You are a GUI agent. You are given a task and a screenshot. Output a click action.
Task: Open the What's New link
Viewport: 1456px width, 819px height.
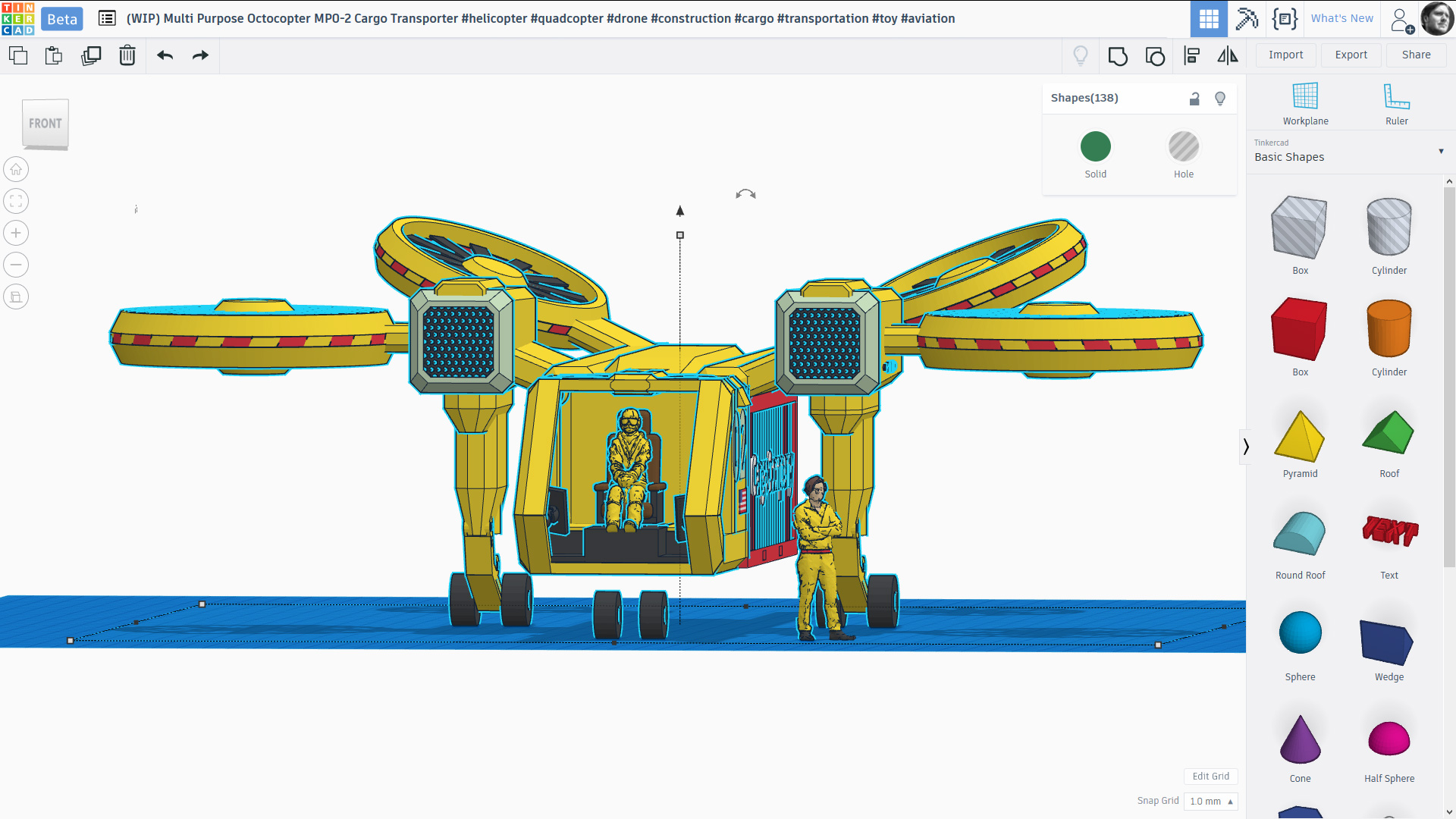[x=1341, y=18]
